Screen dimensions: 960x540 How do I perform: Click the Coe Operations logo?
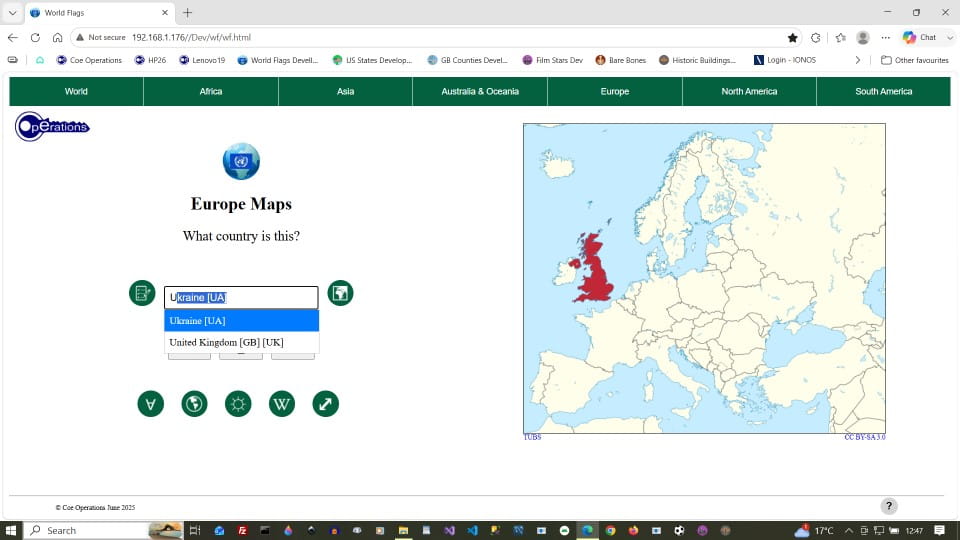[x=52, y=127]
